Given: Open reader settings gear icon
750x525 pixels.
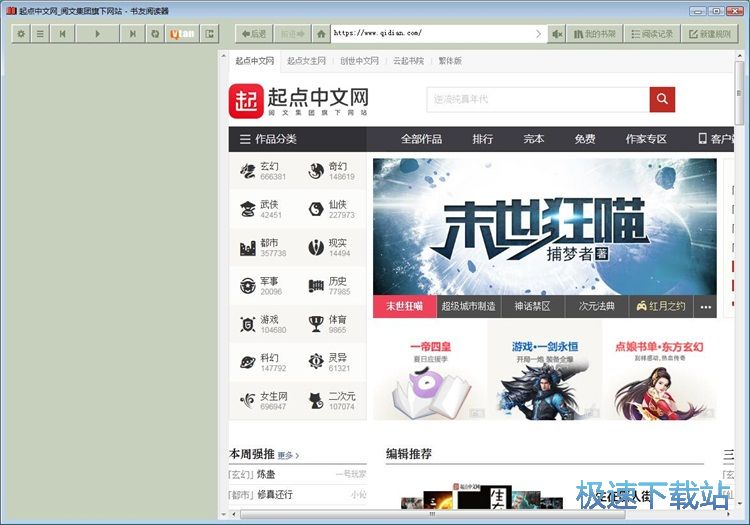Looking at the screenshot, I should [21, 33].
